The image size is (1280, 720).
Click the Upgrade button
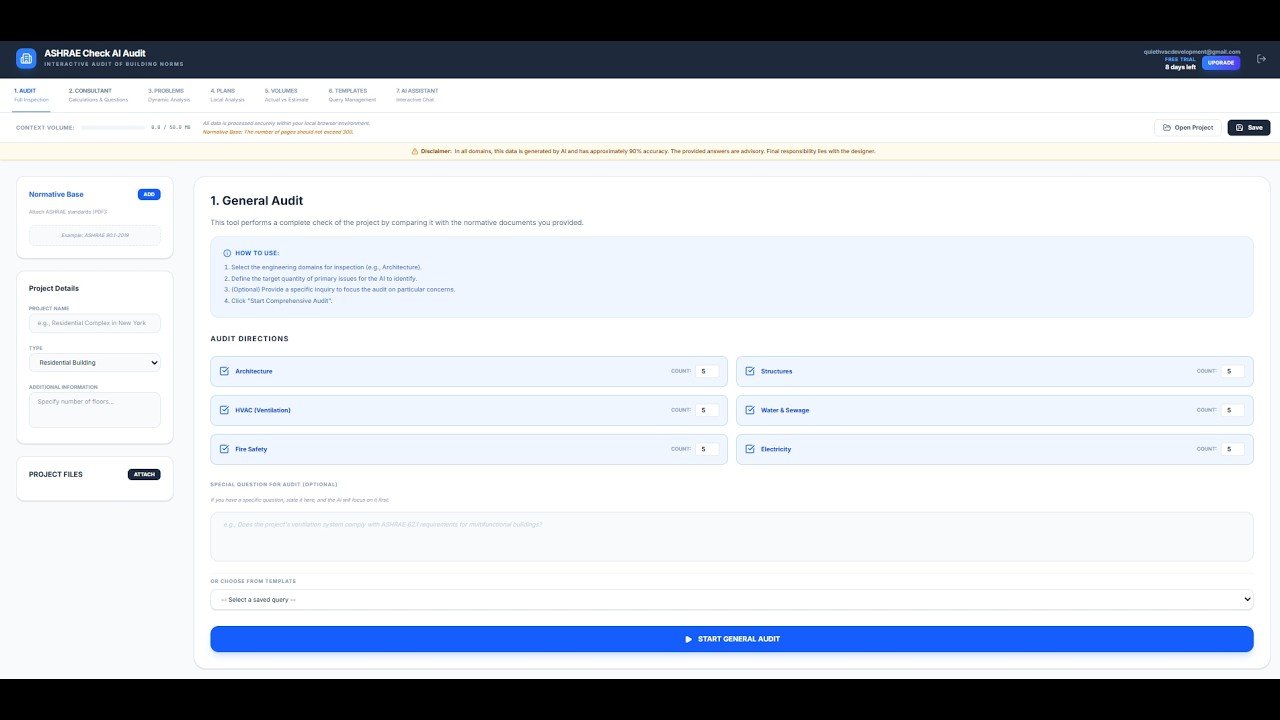tap(1221, 63)
